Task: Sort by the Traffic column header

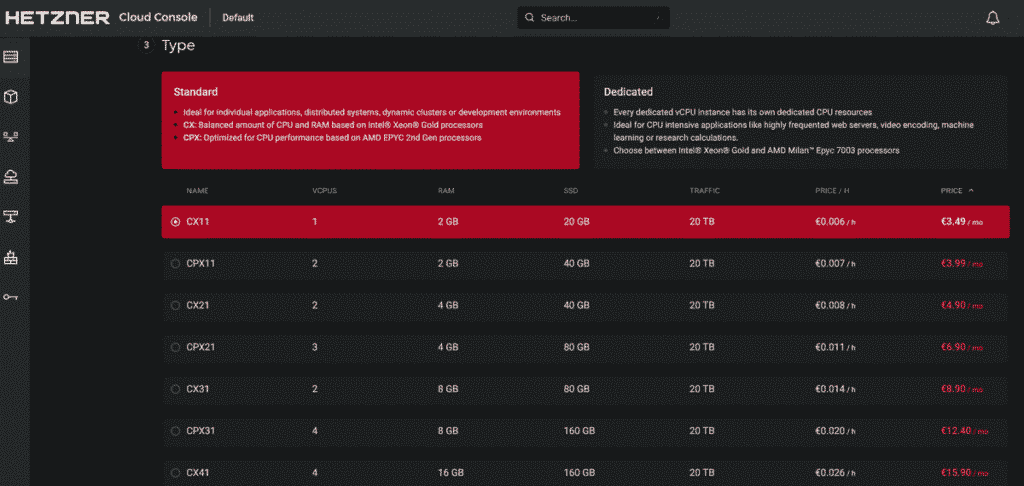Action: (x=705, y=191)
